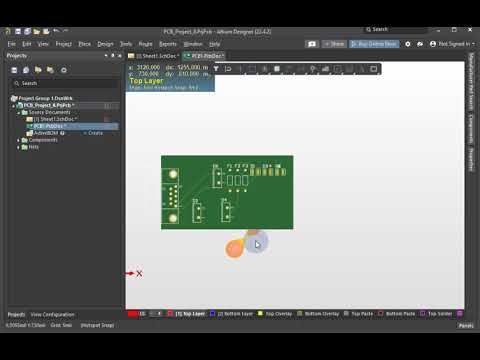Open the Route menu
Screen dimensions: 480x360
click(x=145, y=44)
